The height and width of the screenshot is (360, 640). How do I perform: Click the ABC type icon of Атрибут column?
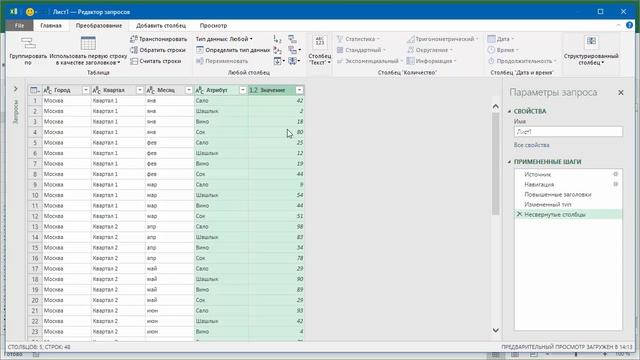click(x=200, y=90)
